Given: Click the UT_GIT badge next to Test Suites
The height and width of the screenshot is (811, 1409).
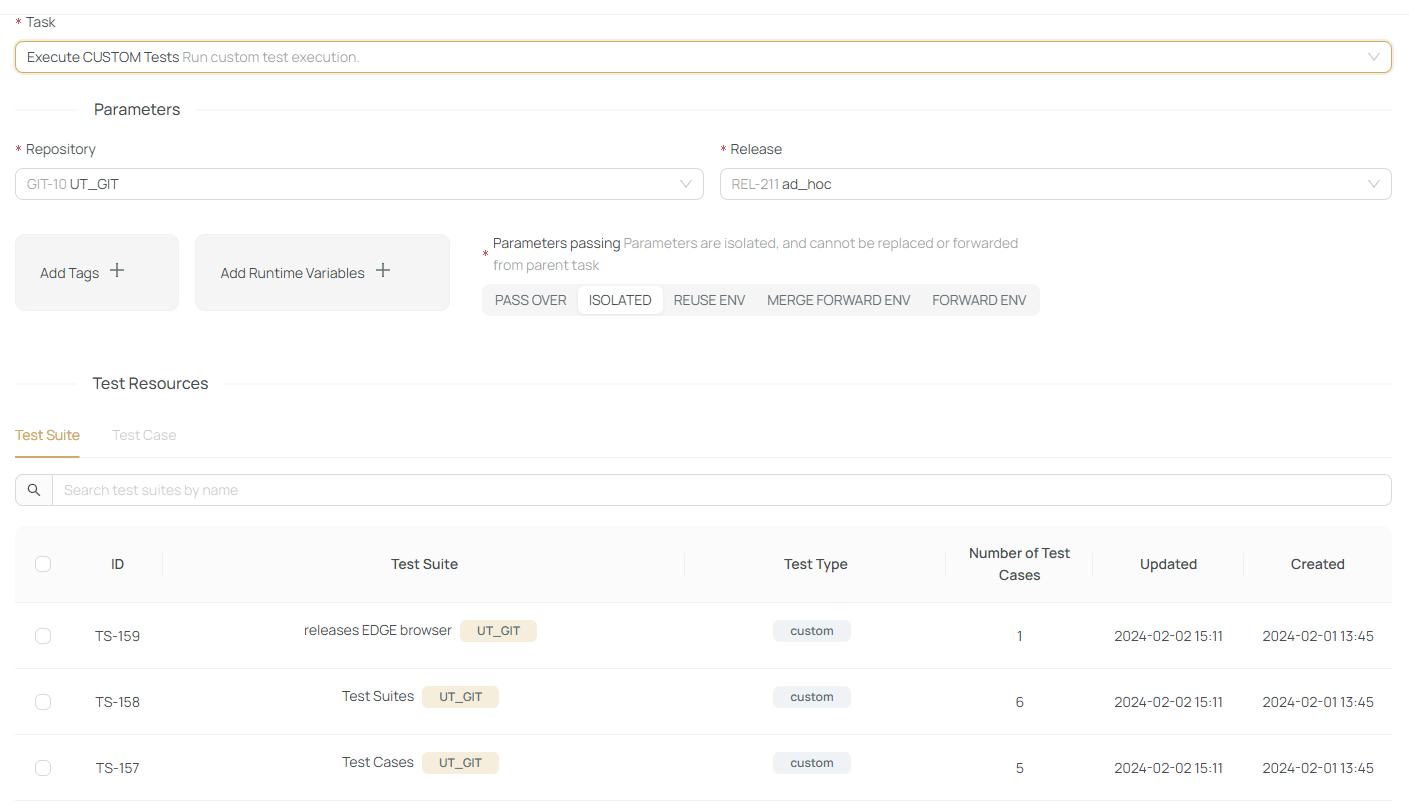Looking at the screenshot, I should point(460,696).
